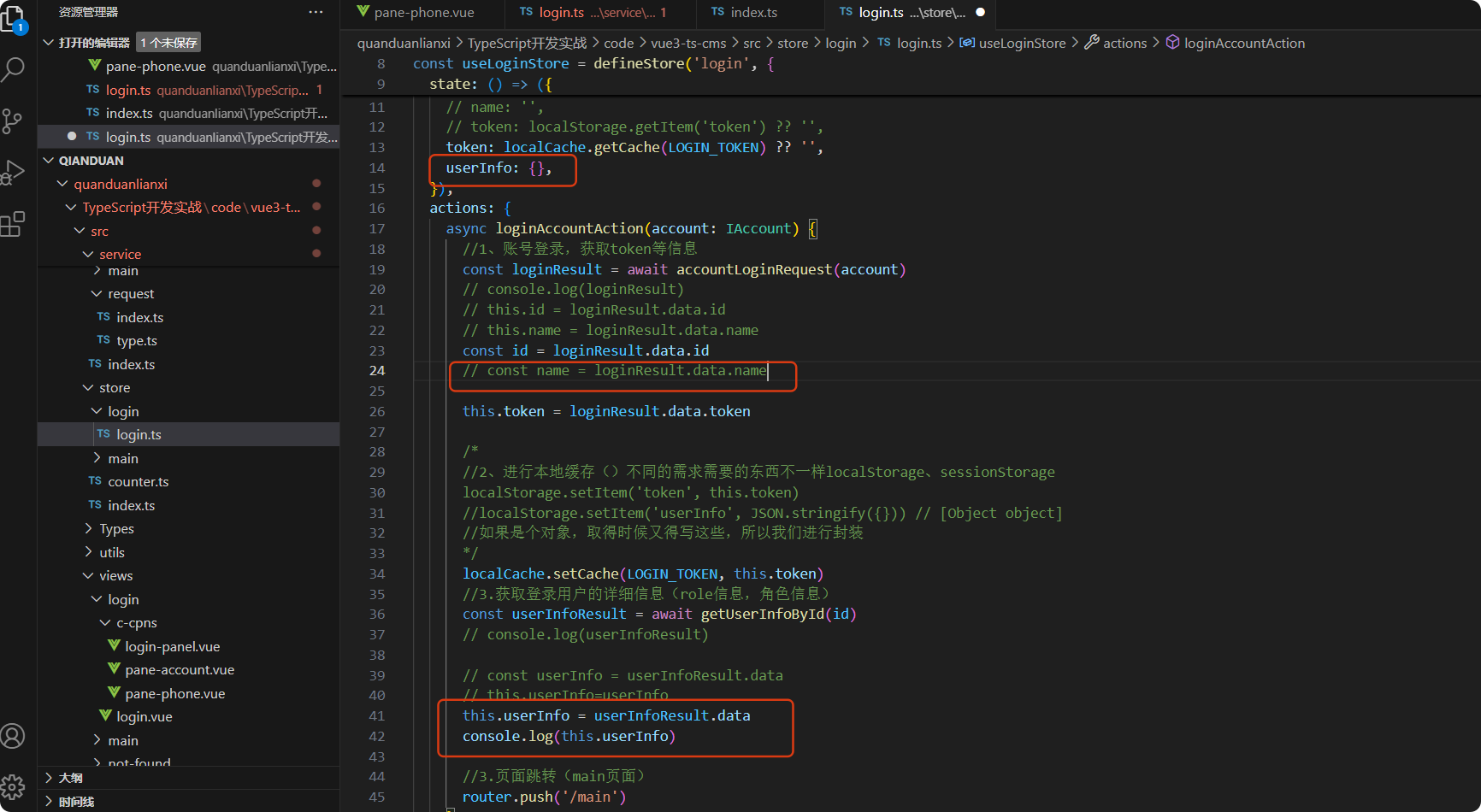
Task: Open the Explorer view in activity bar
Action: (14, 17)
